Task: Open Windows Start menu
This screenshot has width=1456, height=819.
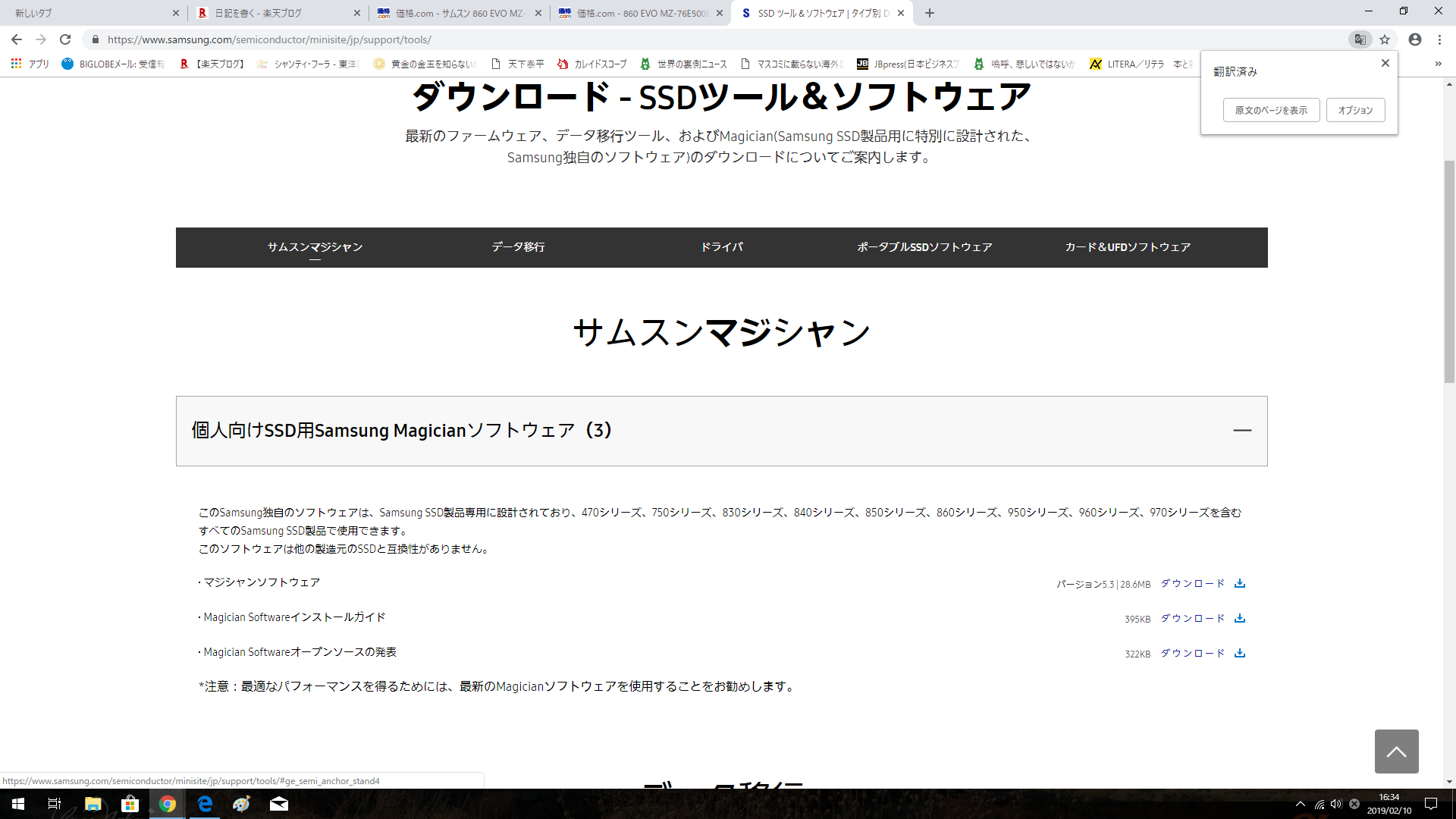Action: (x=18, y=804)
